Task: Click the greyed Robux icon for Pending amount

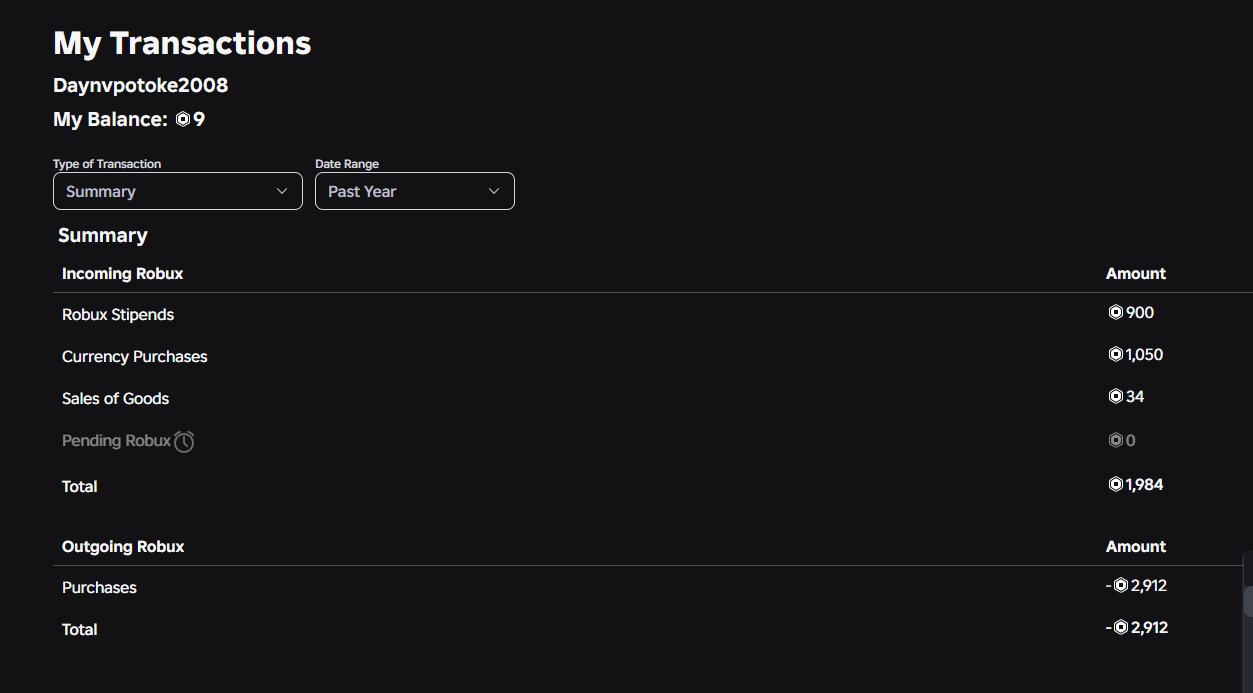Action: [x=1116, y=440]
